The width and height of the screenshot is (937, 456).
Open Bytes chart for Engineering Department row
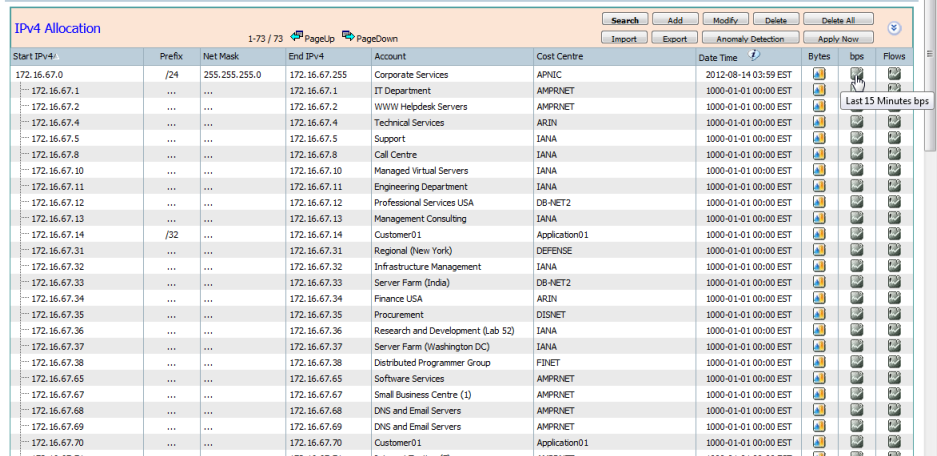click(819, 186)
